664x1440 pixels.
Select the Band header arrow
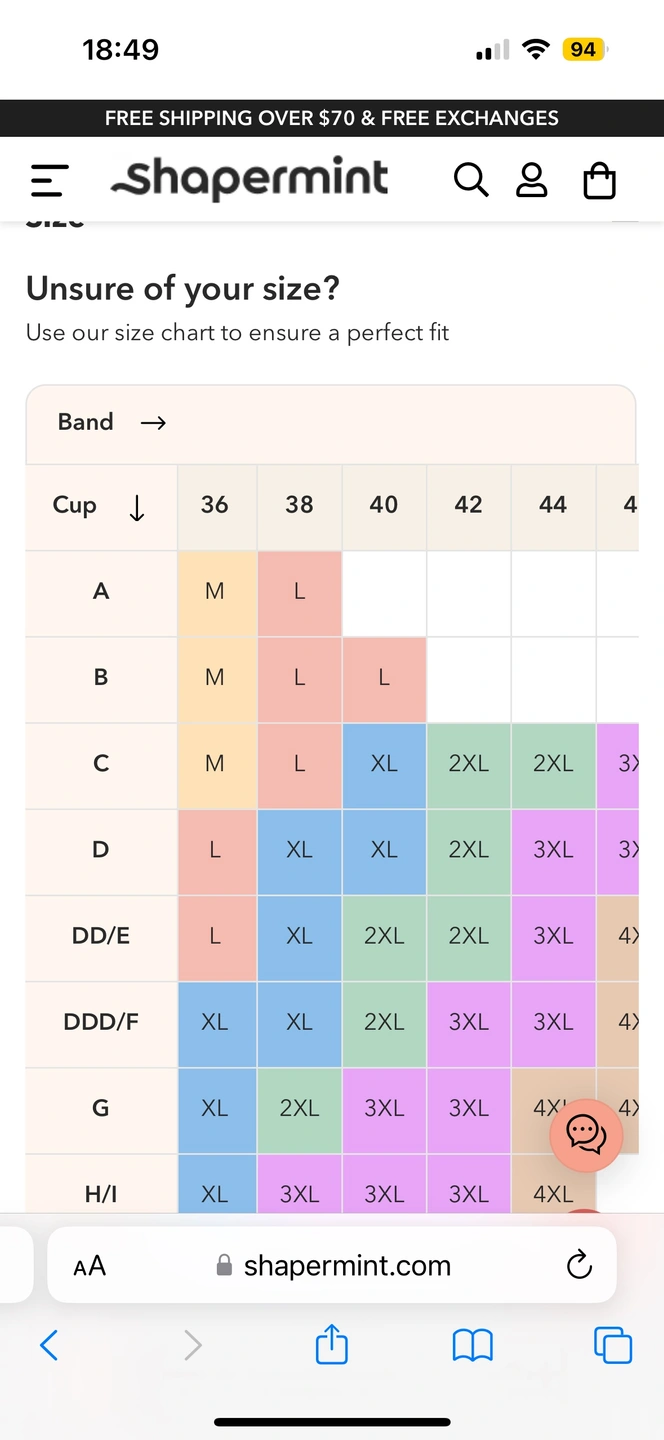click(x=153, y=423)
